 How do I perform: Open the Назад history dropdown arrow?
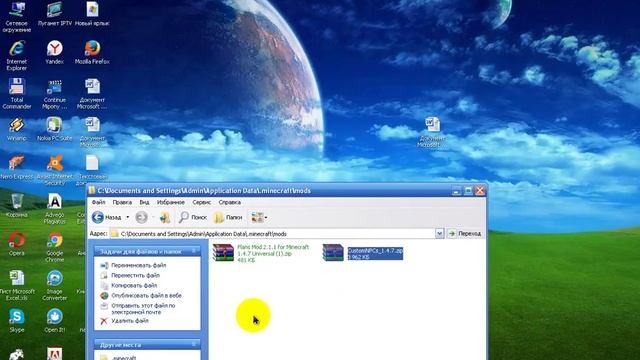(128, 218)
